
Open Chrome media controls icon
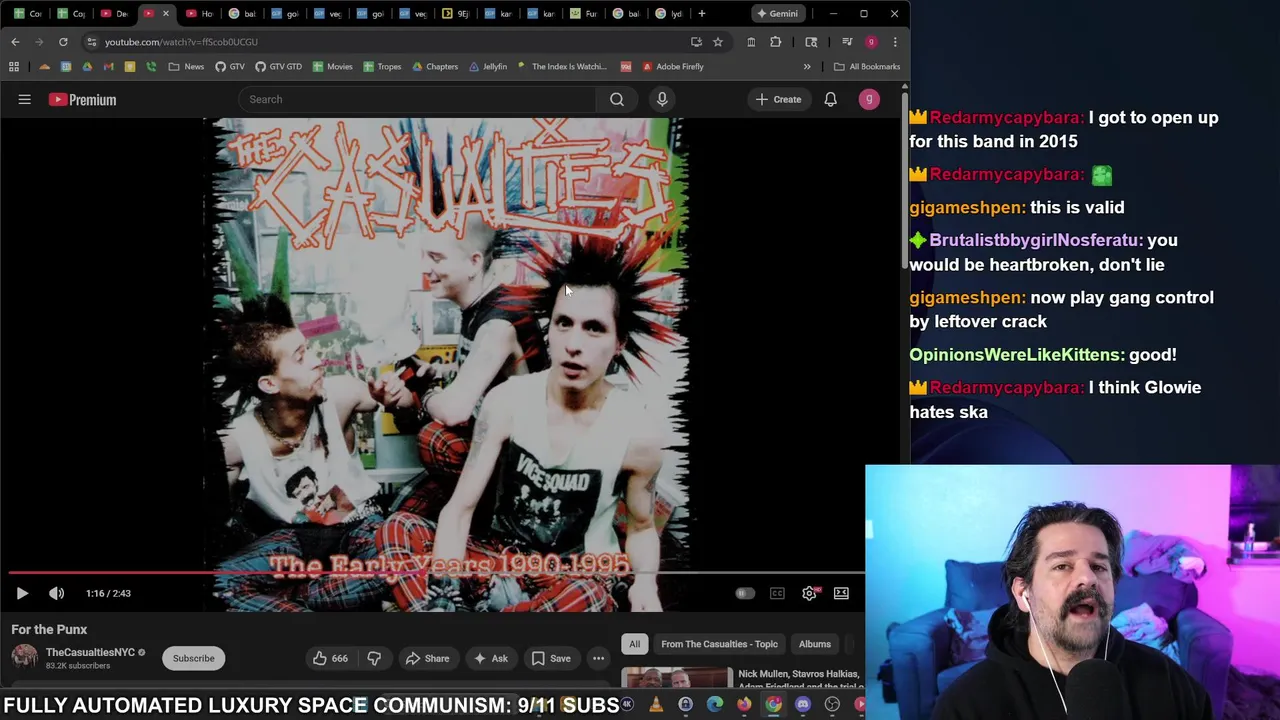[847, 42]
